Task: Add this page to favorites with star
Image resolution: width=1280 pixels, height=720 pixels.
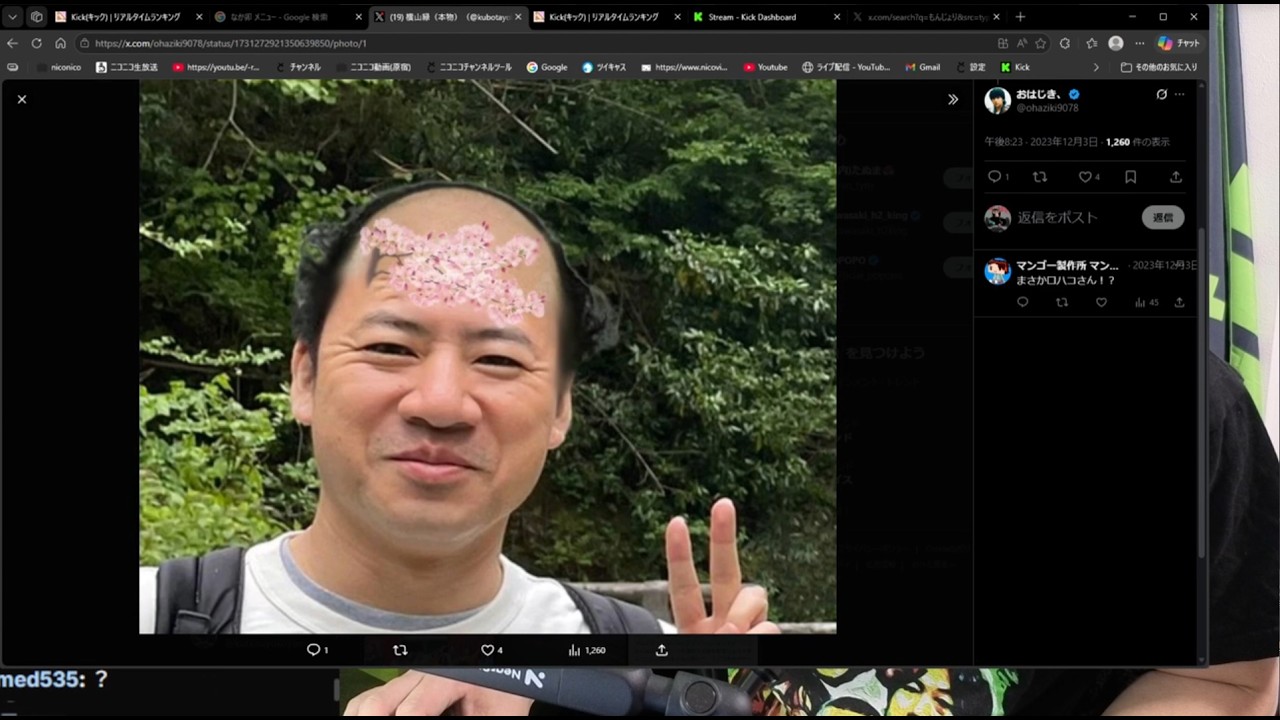Action: 1040,43
